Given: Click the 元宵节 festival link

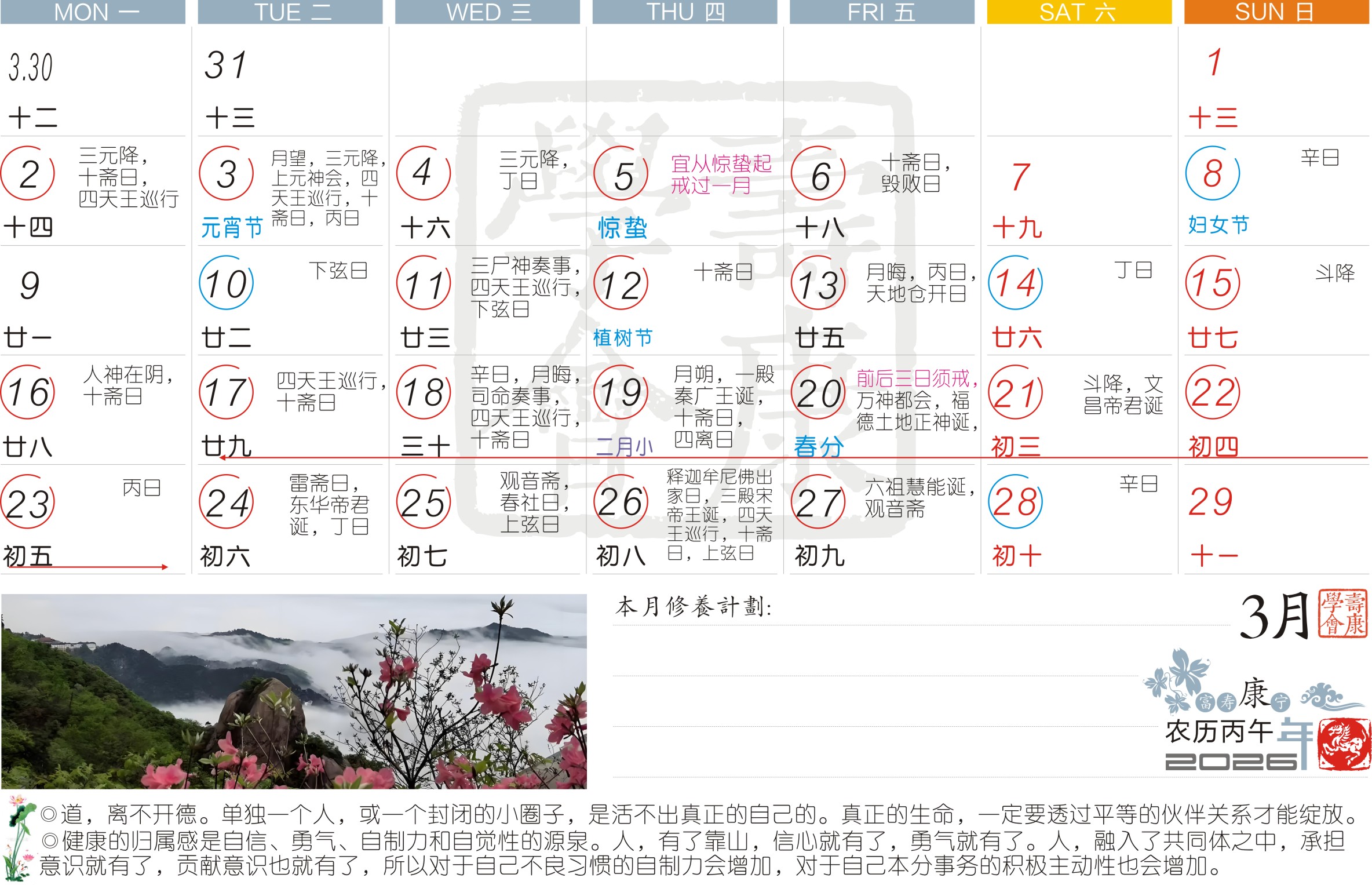Looking at the screenshot, I should pos(232,228).
